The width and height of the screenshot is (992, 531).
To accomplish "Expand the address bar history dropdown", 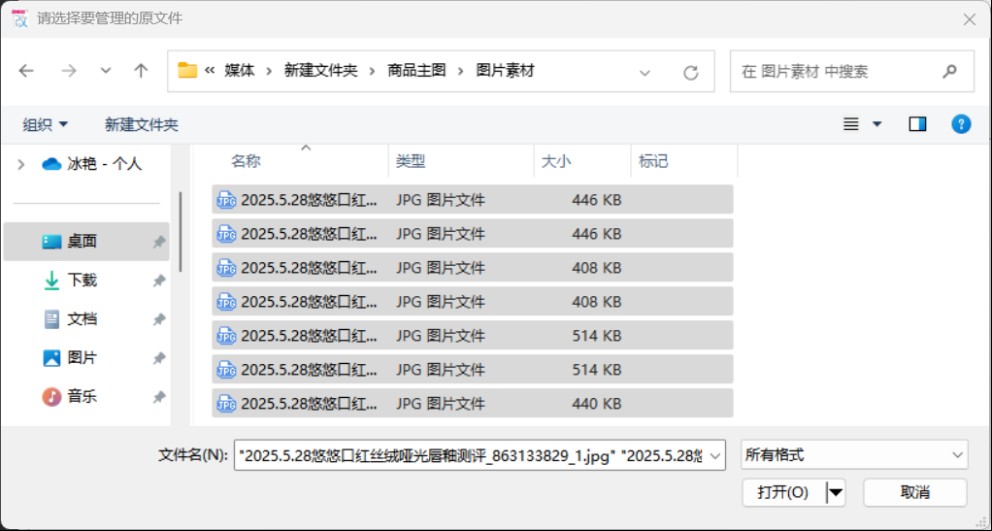I will (x=645, y=72).
